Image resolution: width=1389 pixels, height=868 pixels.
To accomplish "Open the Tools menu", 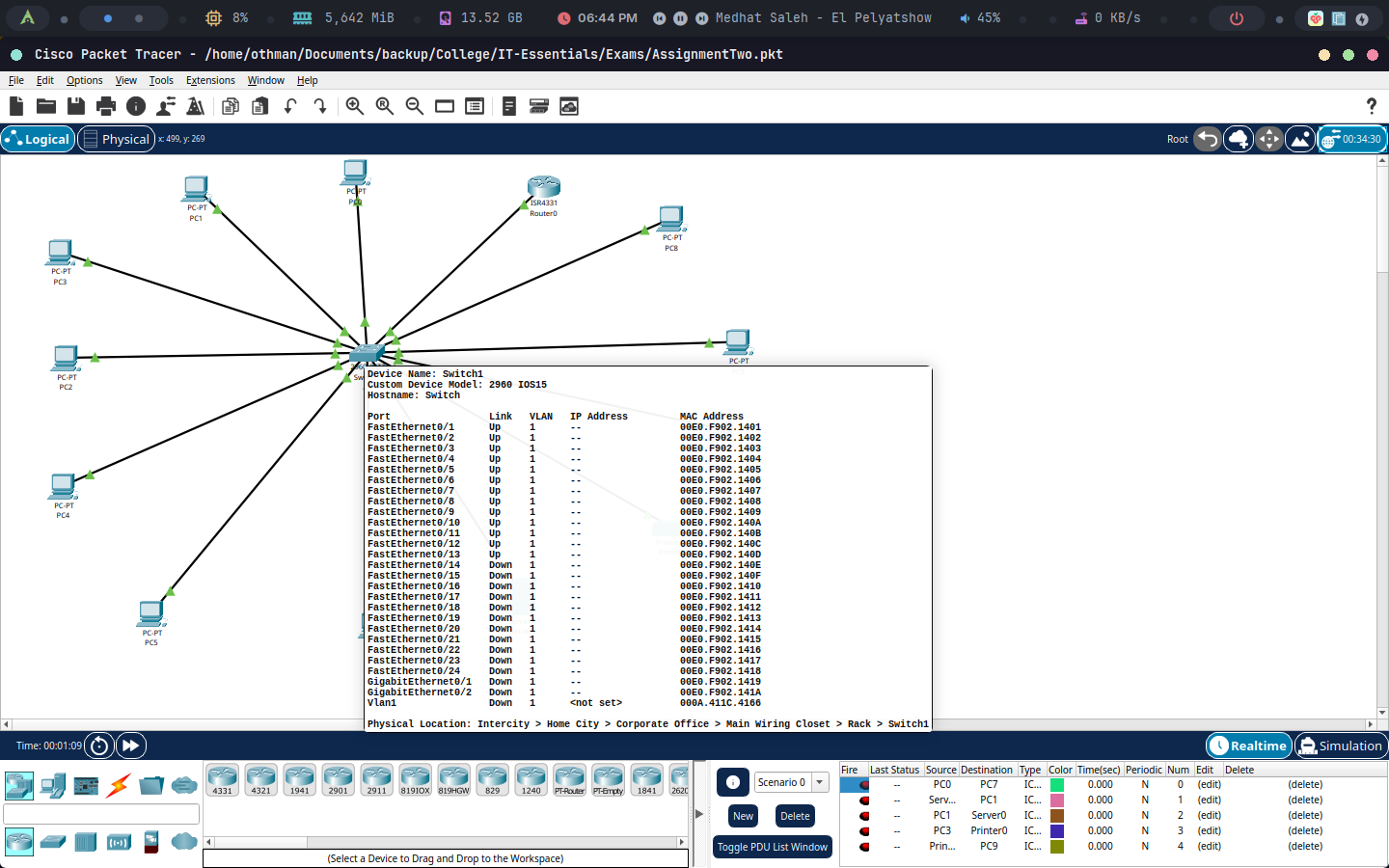I will pos(161,80).
